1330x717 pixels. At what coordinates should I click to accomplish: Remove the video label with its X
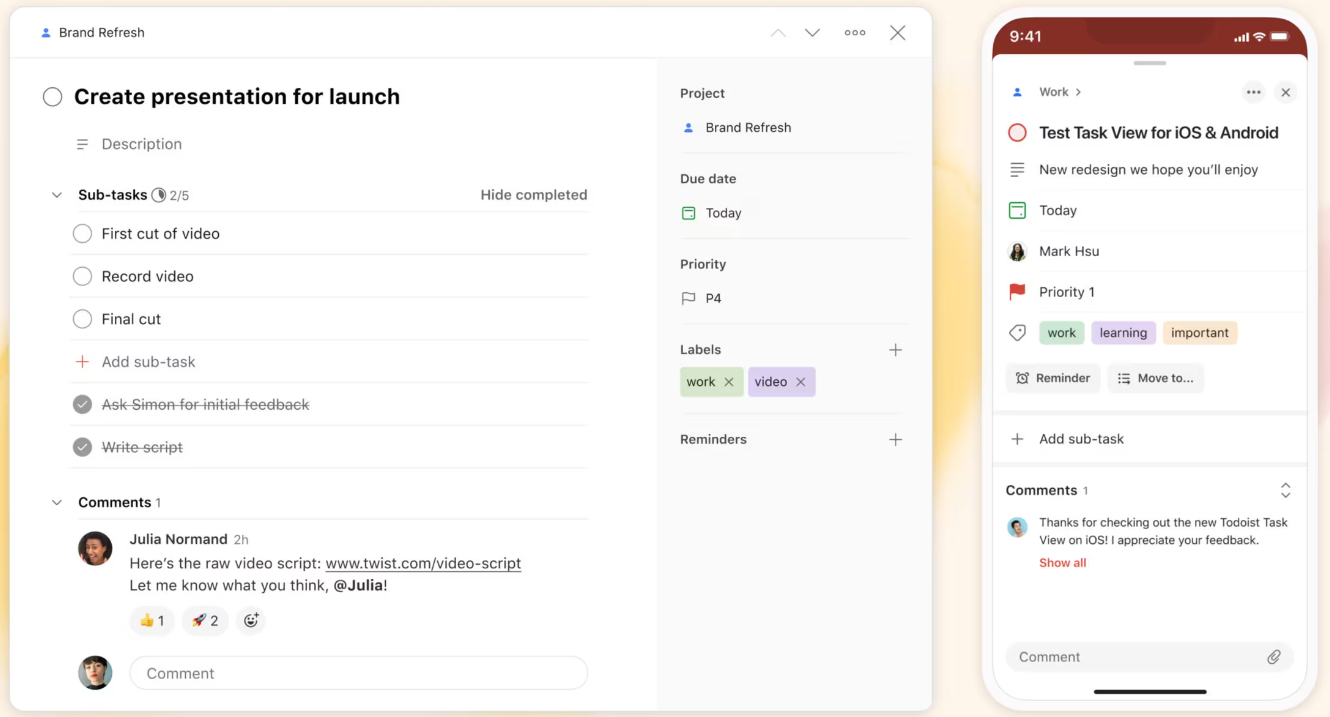click(799, 381)
